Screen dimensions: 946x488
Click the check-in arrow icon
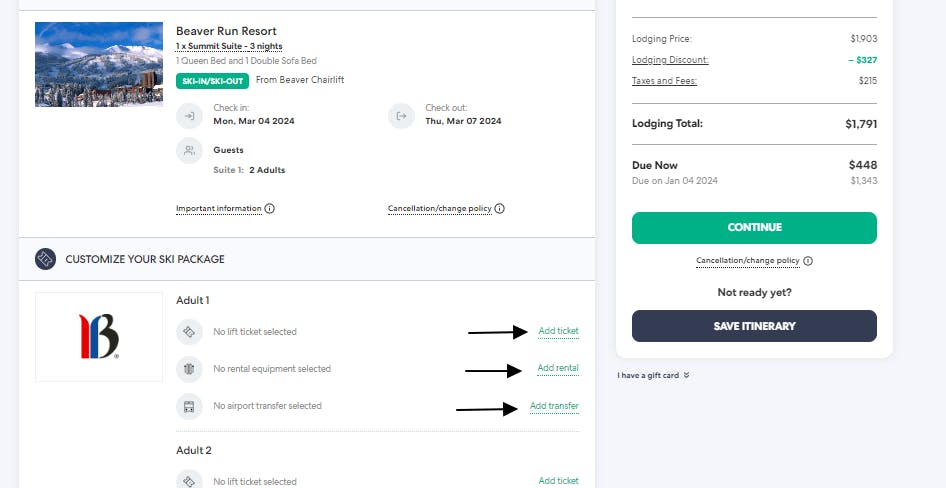[x=189, y=116]
